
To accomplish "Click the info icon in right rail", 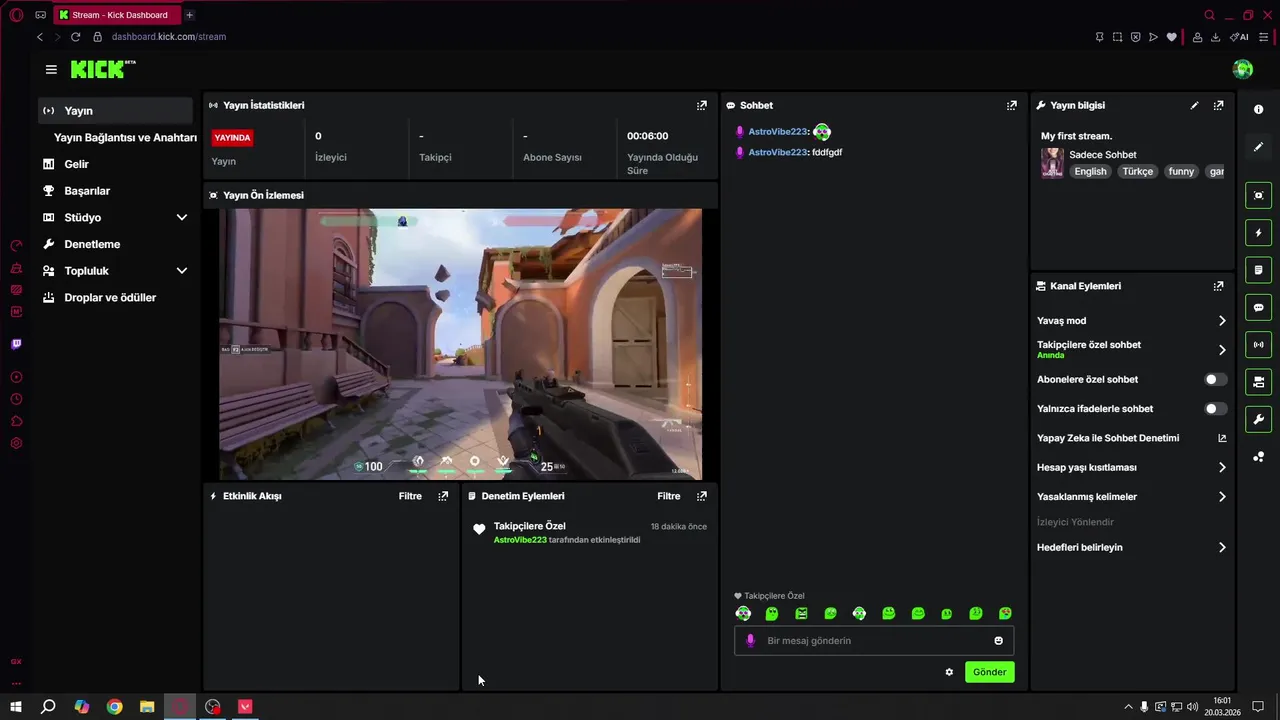I will 1258,109.
